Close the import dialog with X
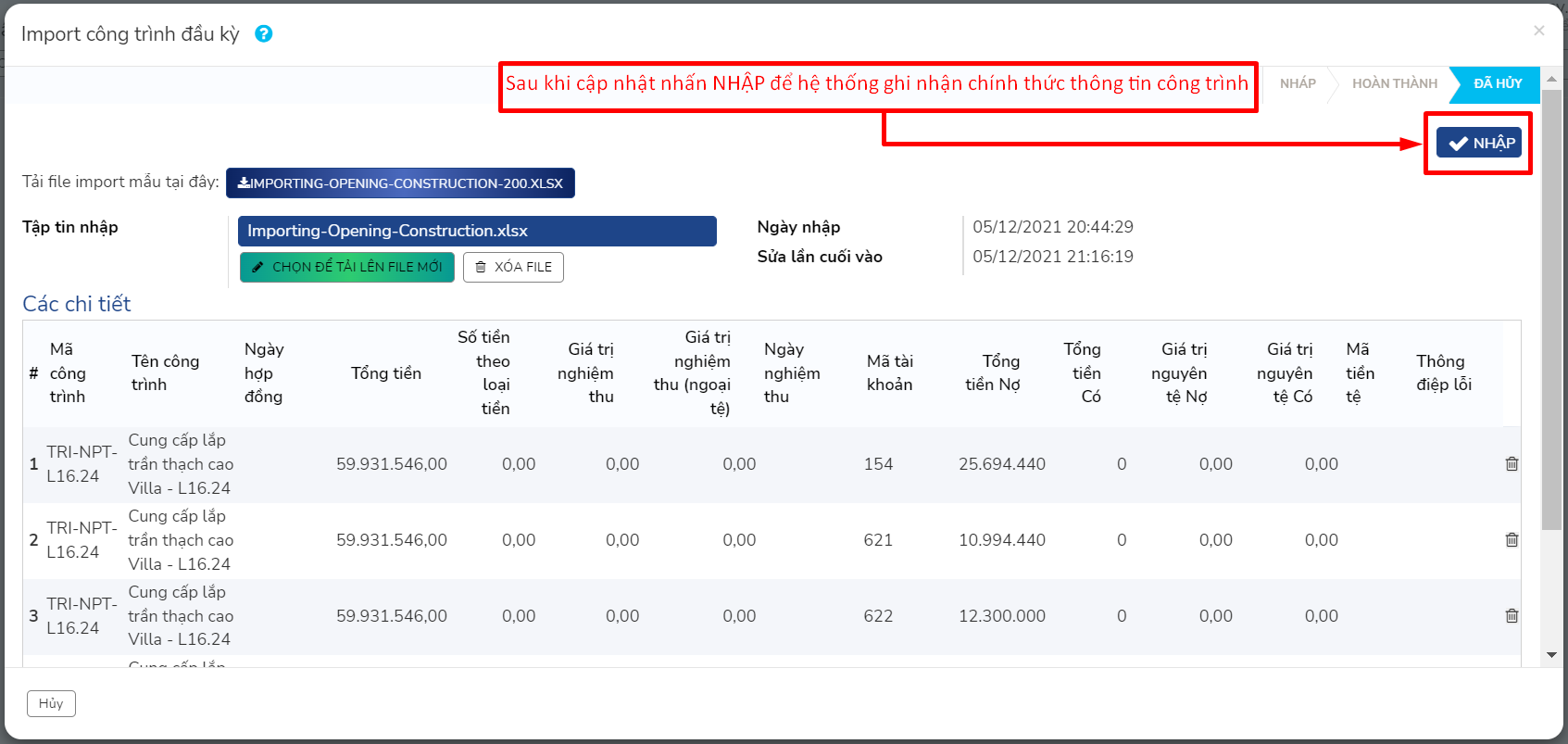Screen dimensions: 1568x744 pyautogui.click(x=1538, y=31)
